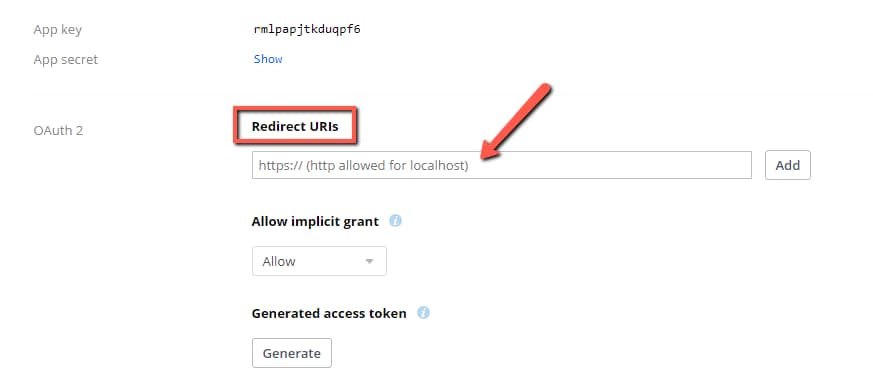This screenshot has width=873, height=376.
Task: Click the App key label
Action: (57, 30)
